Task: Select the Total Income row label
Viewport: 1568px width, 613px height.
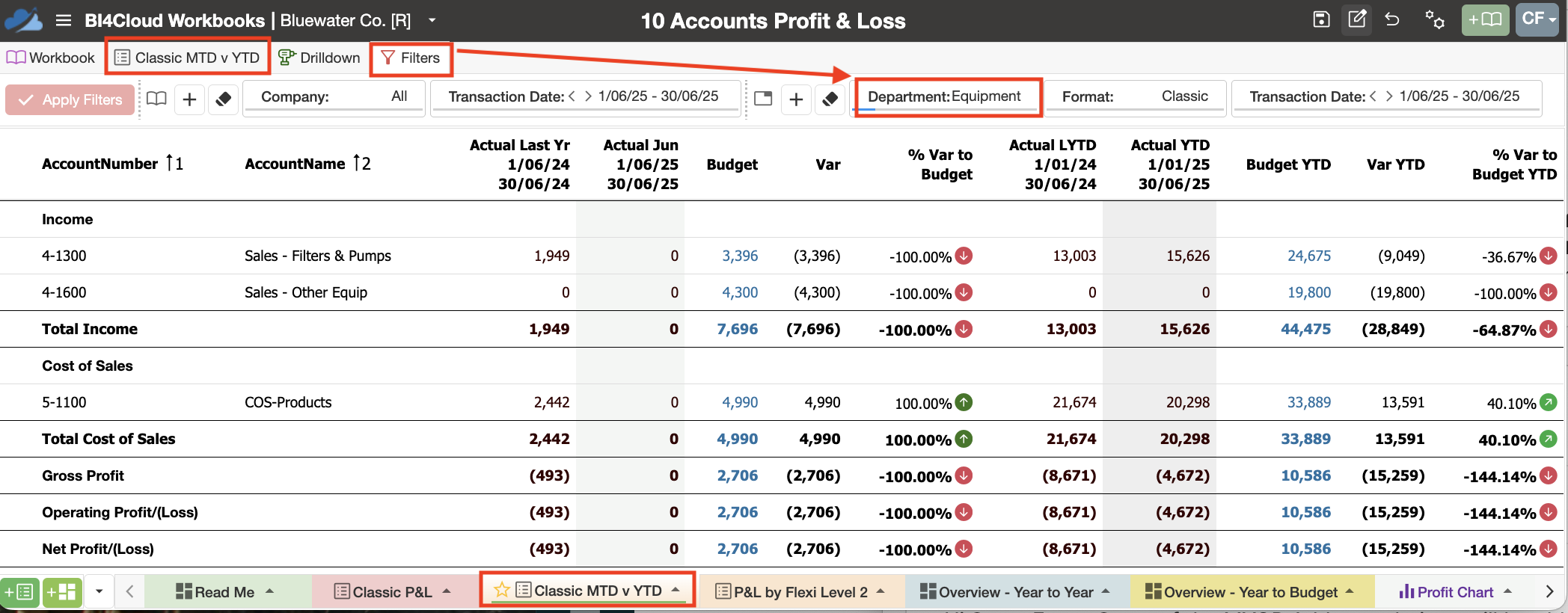Action: (90, 329)
